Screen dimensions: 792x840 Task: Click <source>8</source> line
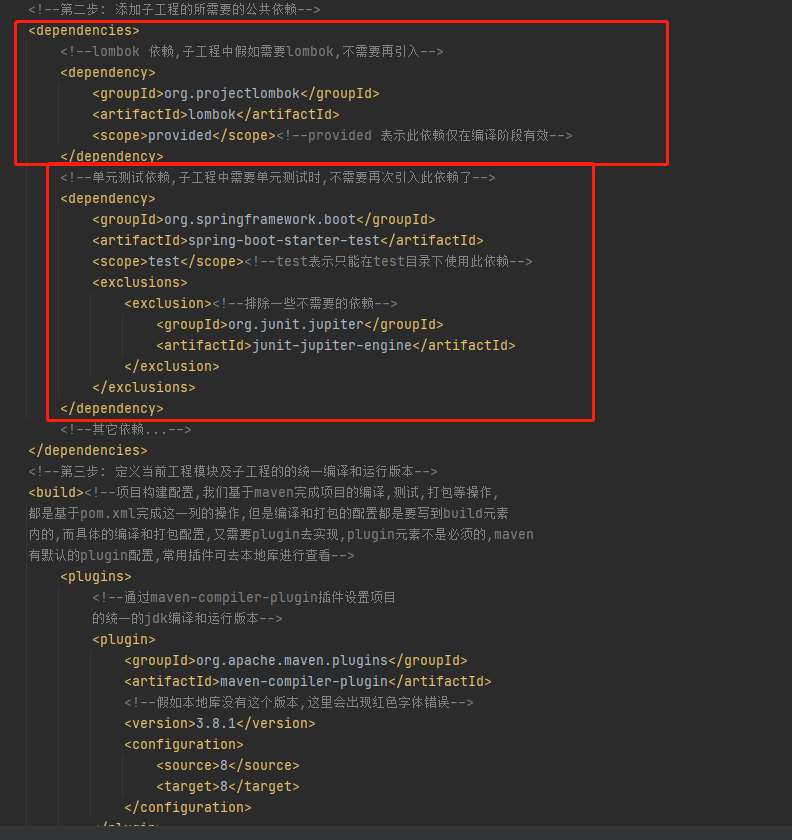228,766
